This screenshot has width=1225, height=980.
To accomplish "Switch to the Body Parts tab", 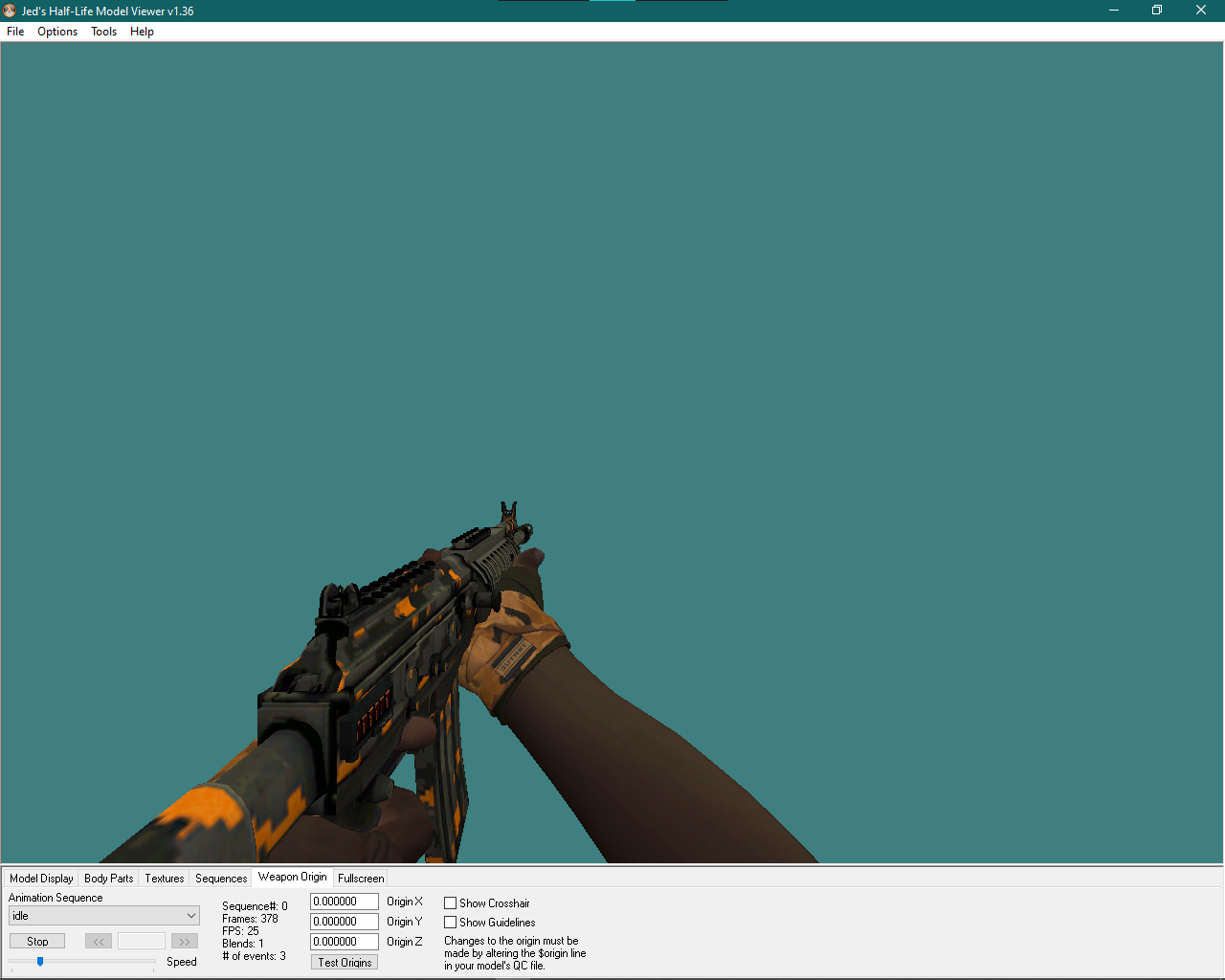I will pyautogui.click(x=109, y=878).
